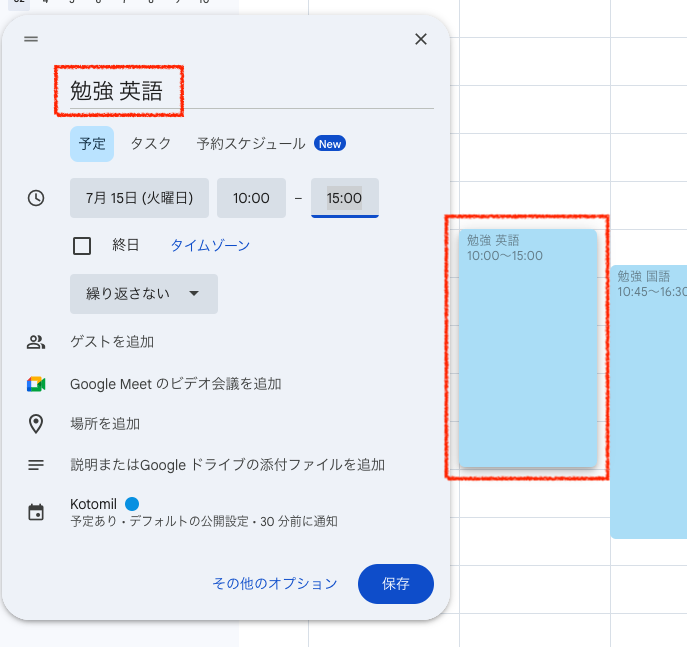
Task: Switch to the 予約スケジュール tab
Action: pos(251,144)
